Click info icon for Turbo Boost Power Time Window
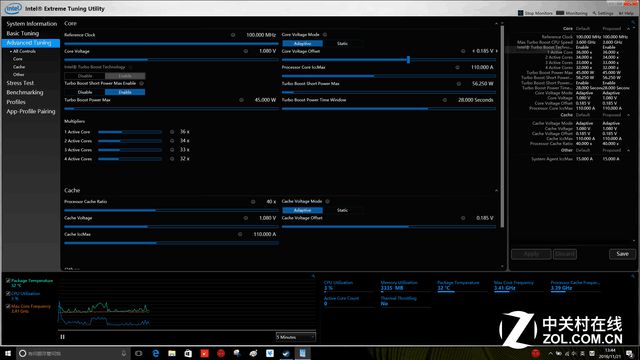 pos(444,100)
